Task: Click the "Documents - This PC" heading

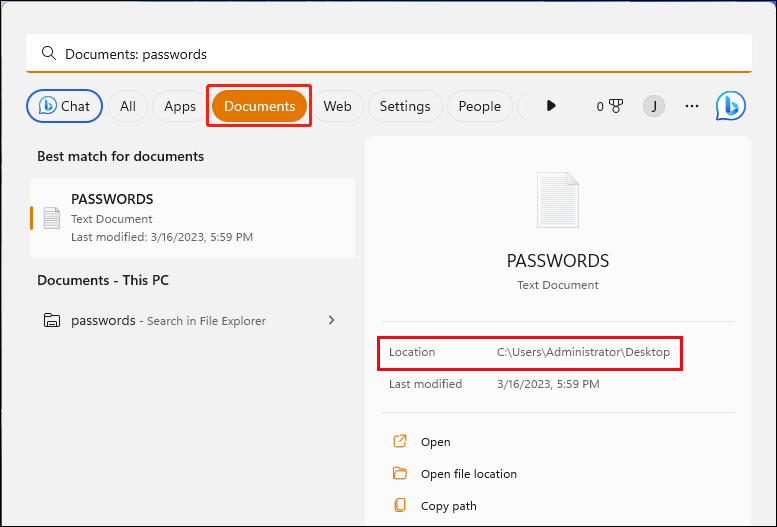Action: 103,280
